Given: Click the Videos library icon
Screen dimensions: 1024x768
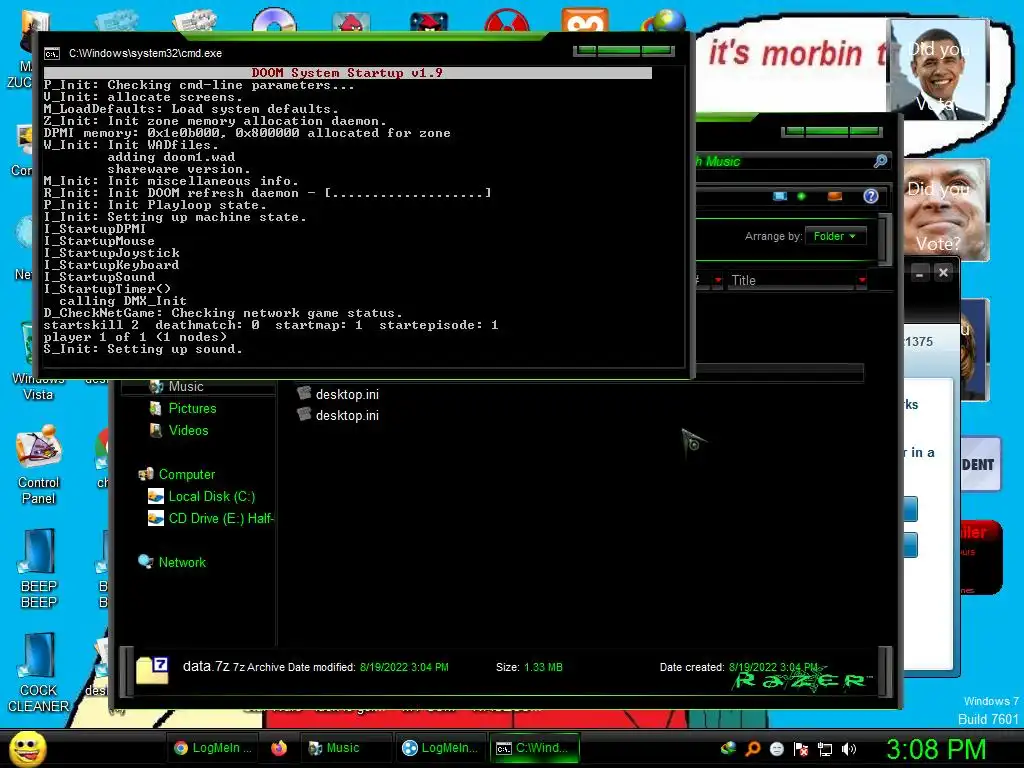Looking at the screenshot, I should coord(155,430).
